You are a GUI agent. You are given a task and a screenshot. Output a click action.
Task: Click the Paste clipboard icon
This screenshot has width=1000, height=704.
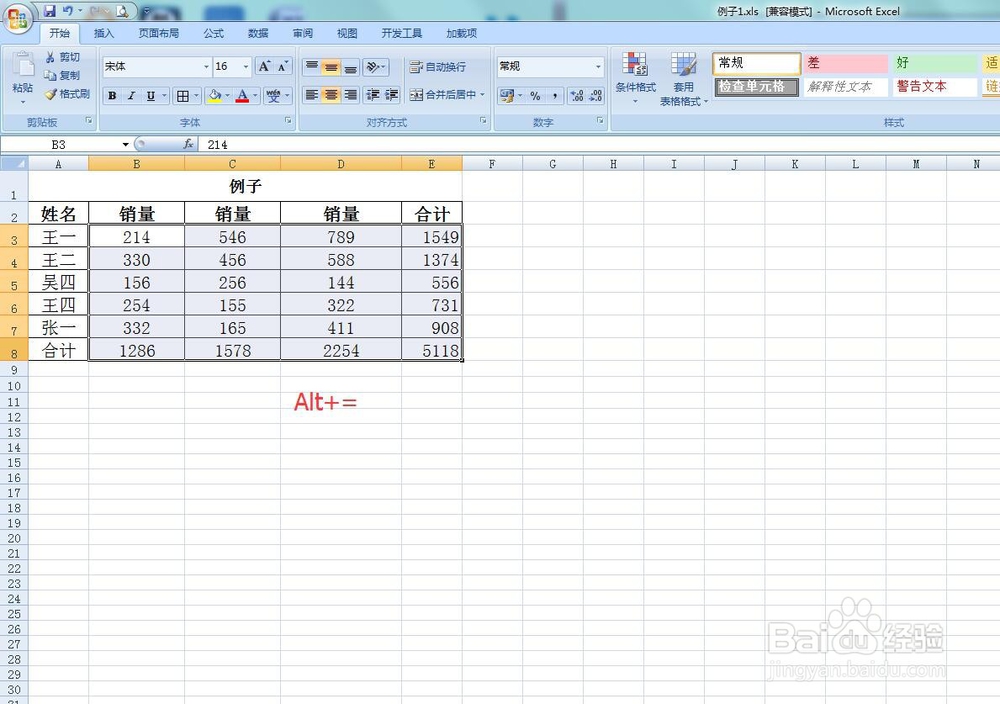[23, 65]
